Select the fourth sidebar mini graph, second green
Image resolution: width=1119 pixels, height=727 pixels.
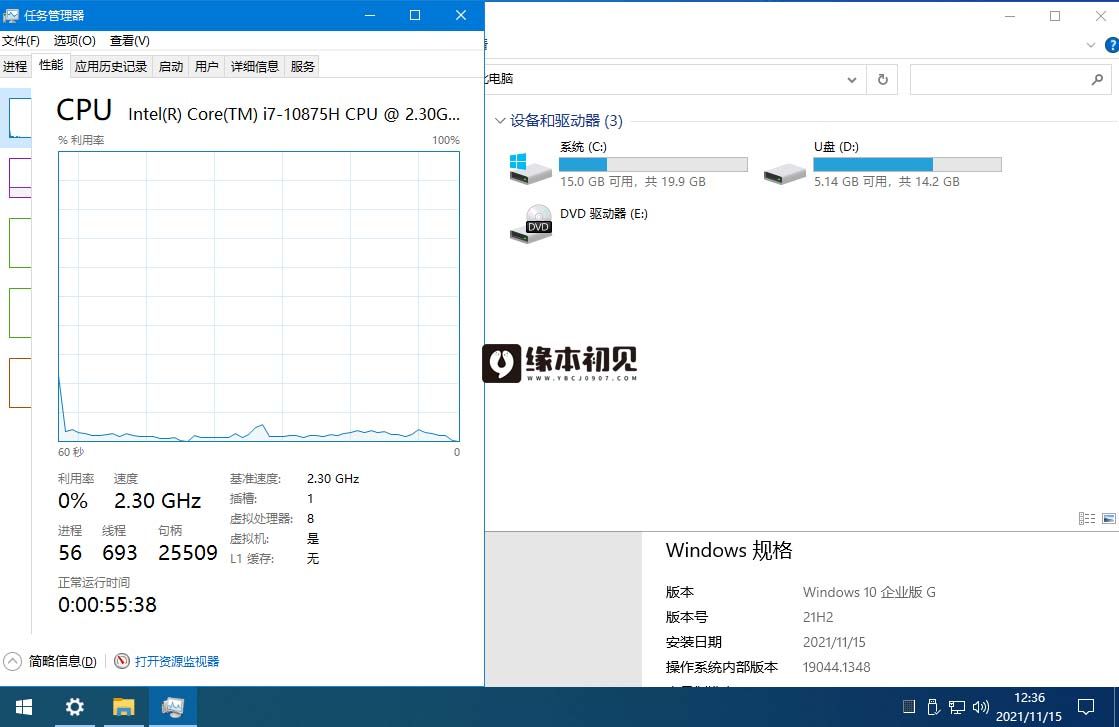[x=19, y=312]
